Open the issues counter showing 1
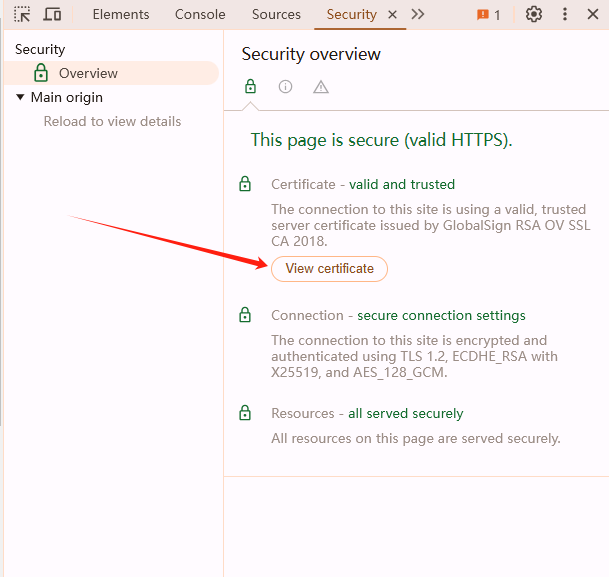 click(488, 15)
